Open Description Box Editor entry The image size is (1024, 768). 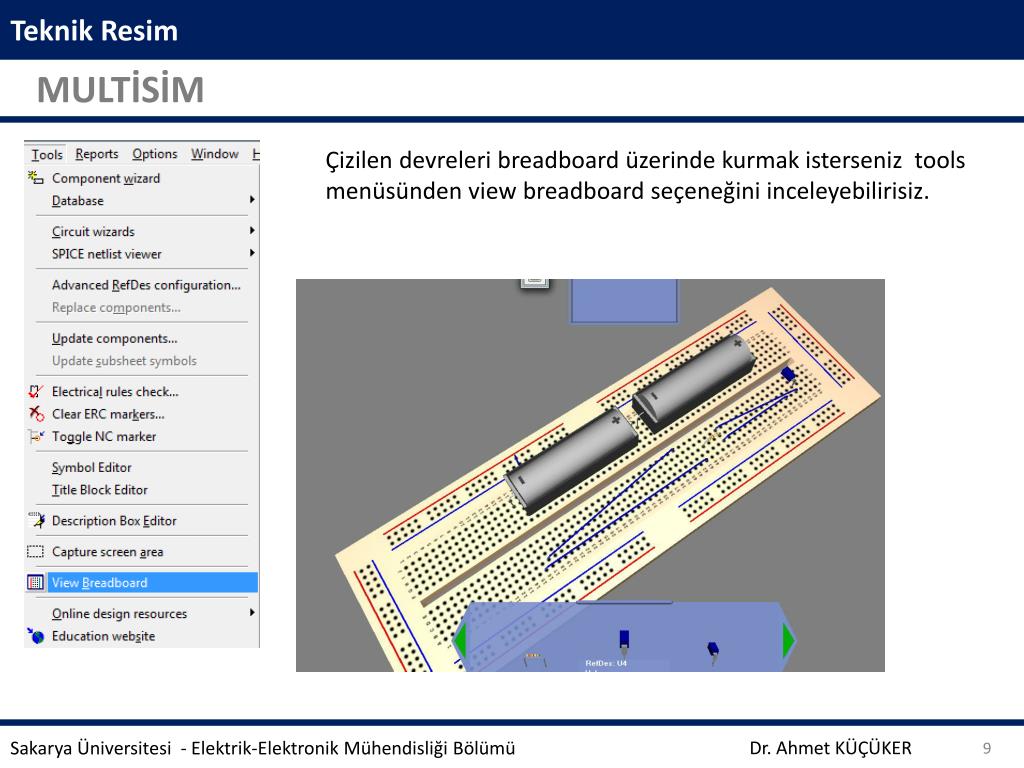pos(114,520)
